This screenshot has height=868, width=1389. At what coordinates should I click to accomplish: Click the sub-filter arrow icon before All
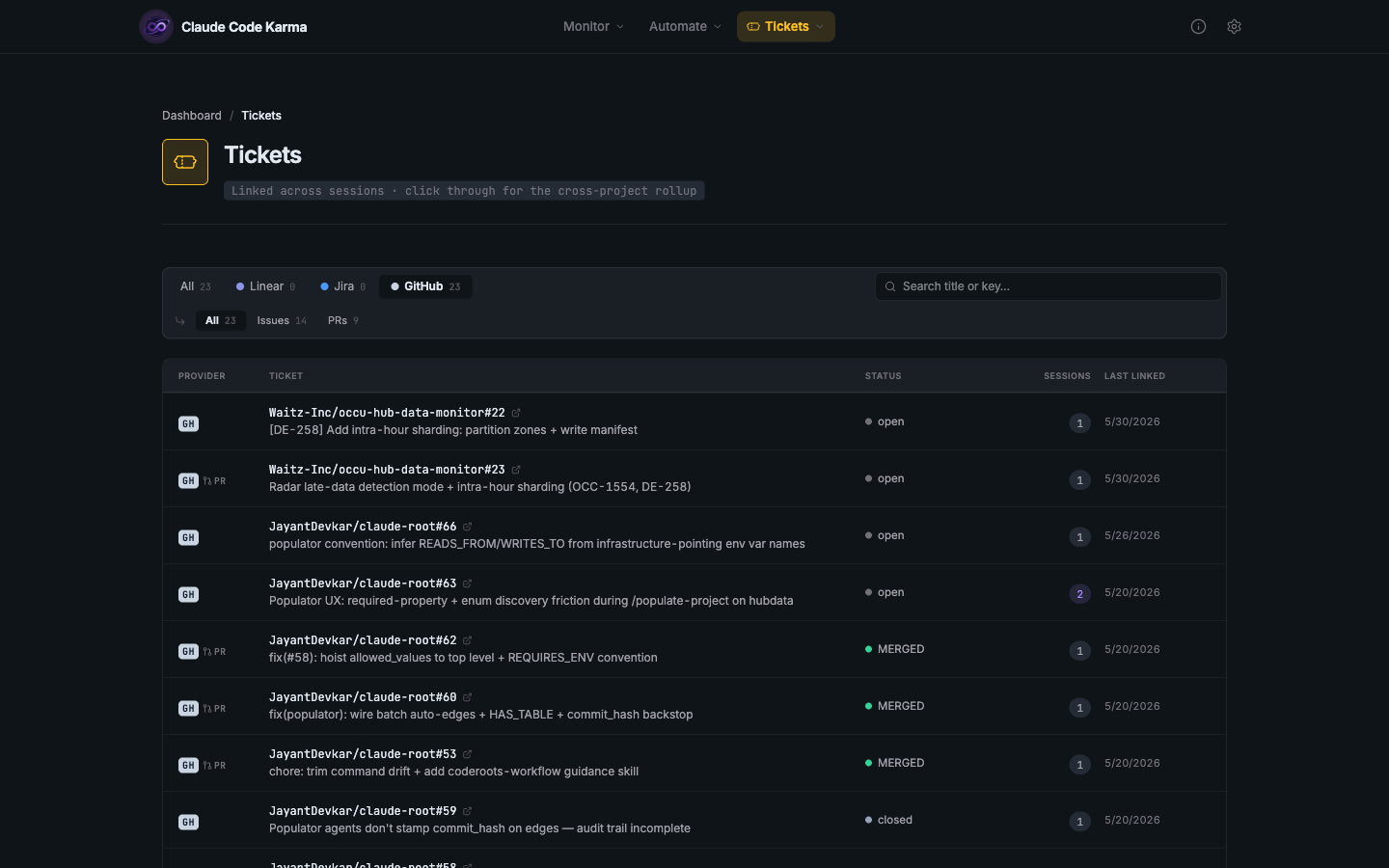180,321
